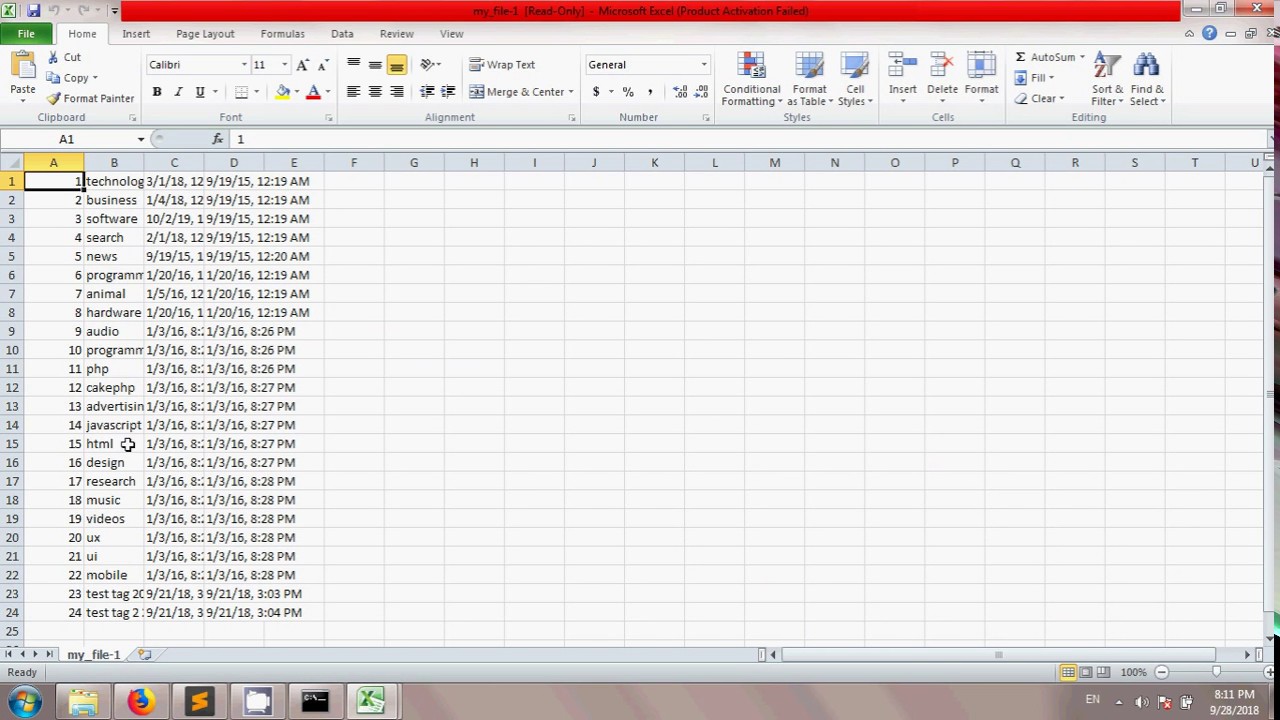Open Cell Styles gallery
This screenshot has height=720, width=1280.
(x=855, y=79)
